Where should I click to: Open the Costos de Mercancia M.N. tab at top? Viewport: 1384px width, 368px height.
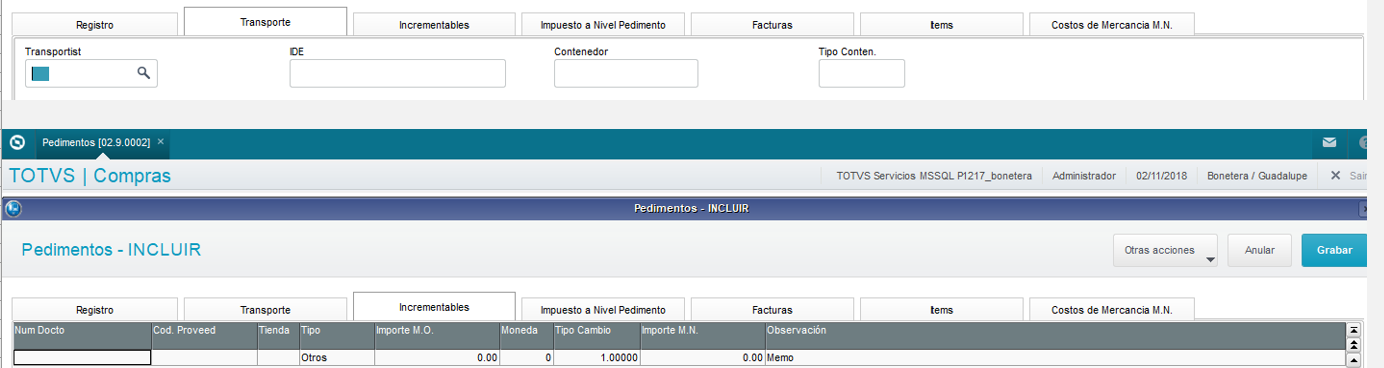click(1111, 25)
